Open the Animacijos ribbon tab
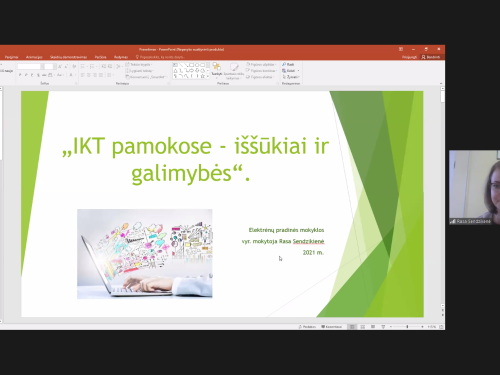 click(34, 57)
